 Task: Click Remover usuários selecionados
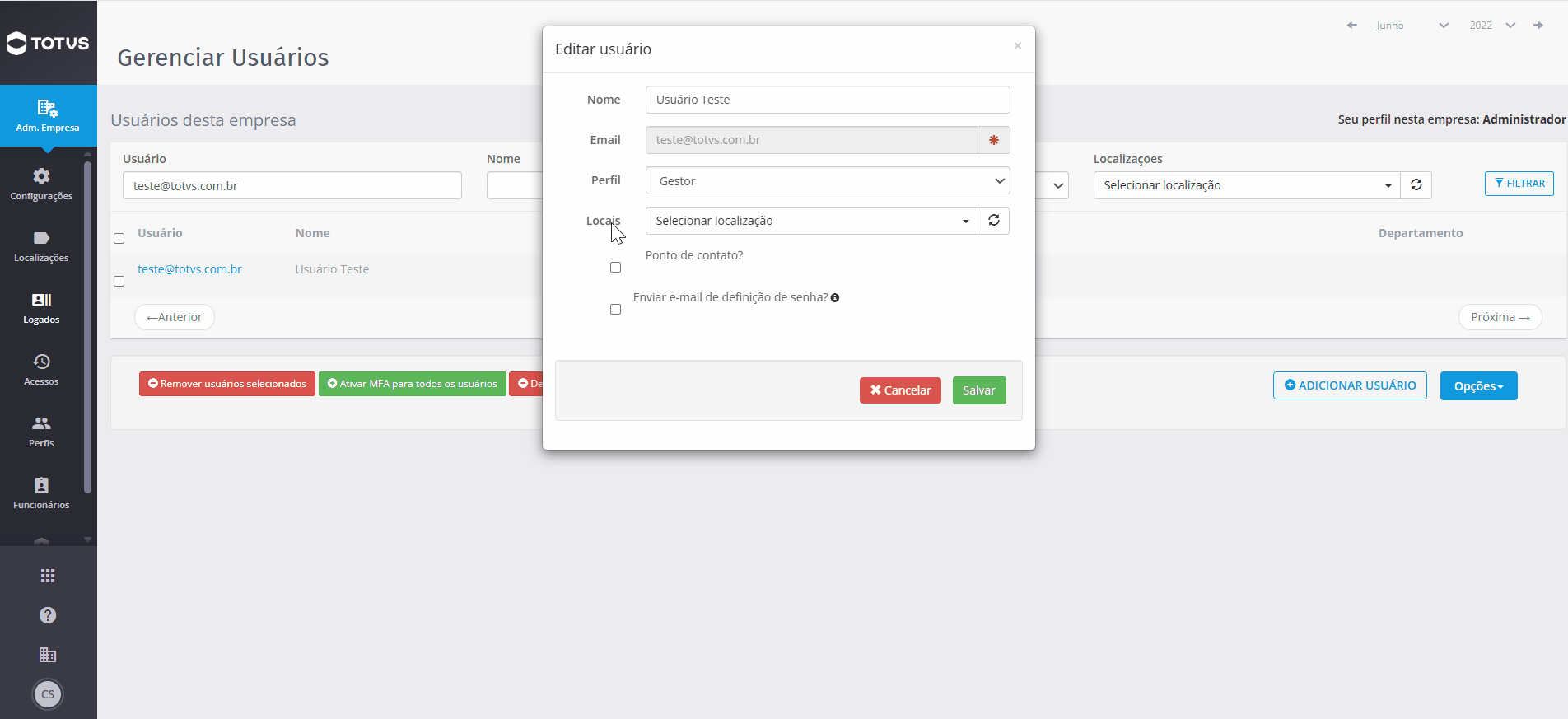point(227,384)
